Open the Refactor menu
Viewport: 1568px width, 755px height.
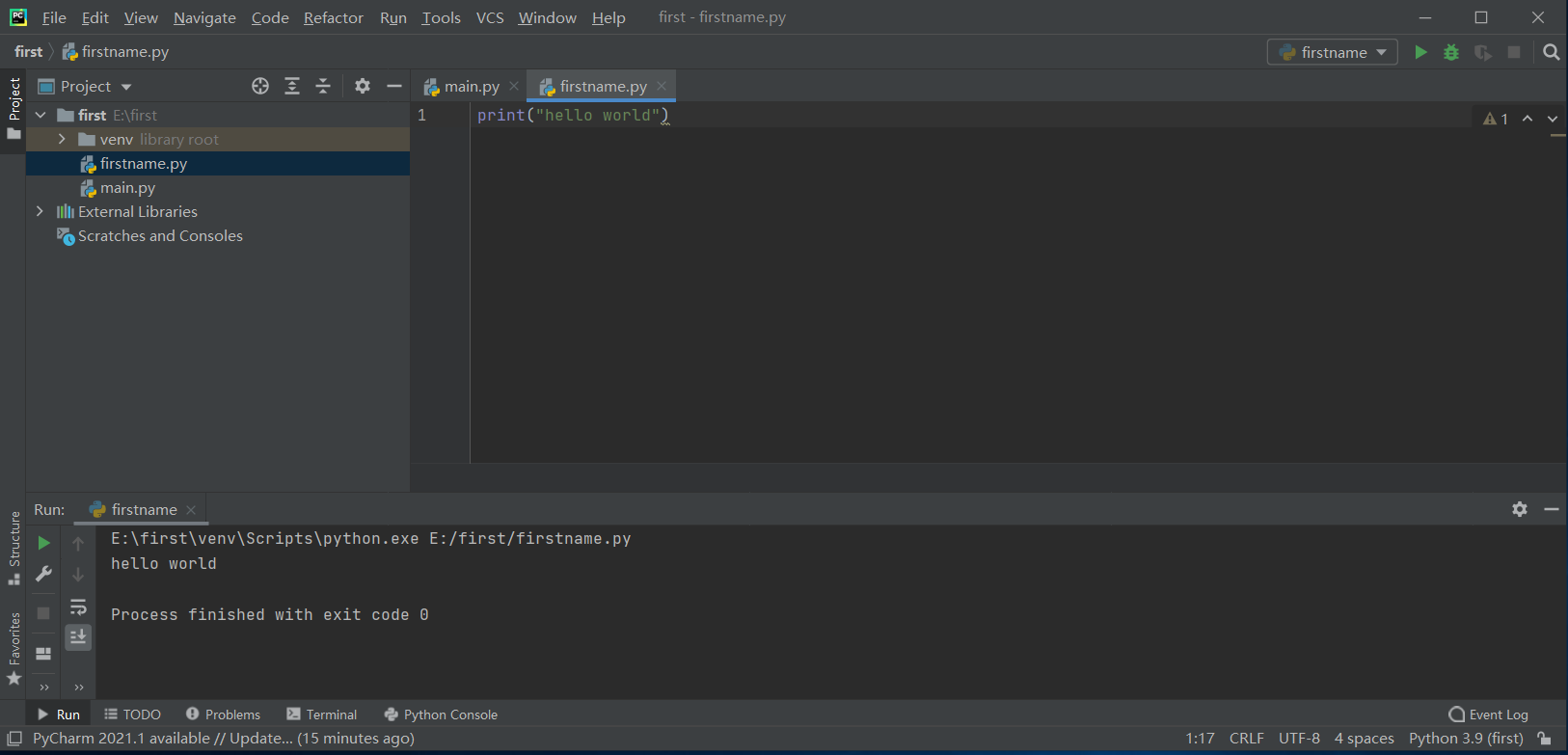333,17
